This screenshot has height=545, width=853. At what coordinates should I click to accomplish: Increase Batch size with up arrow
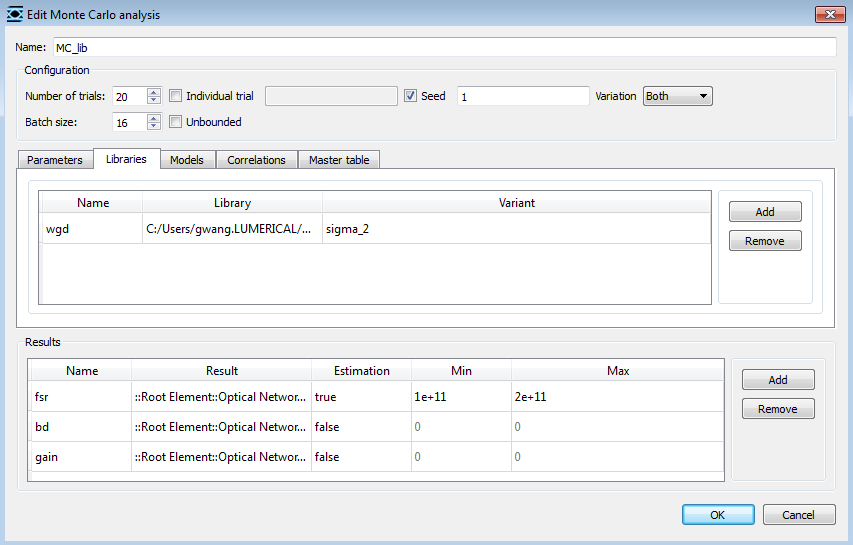coord(154,117)
